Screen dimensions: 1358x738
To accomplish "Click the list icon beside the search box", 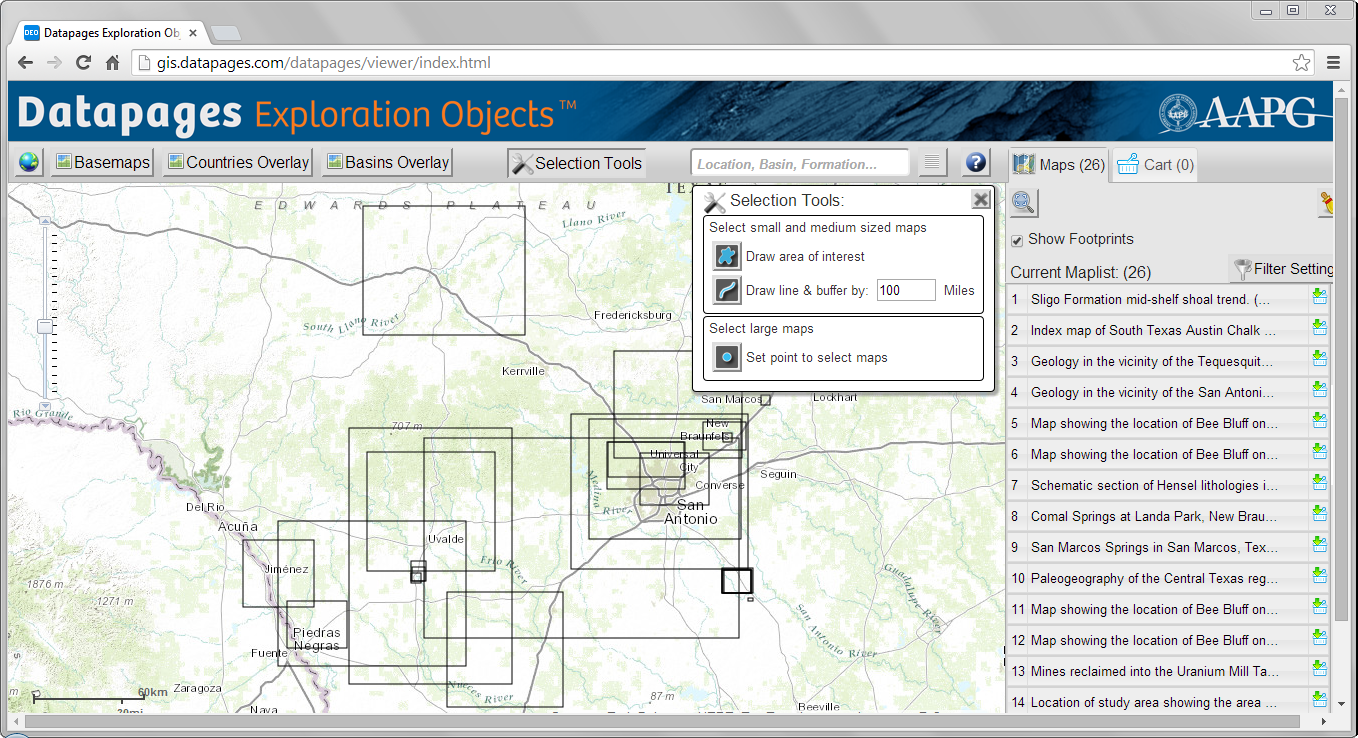I will point(932,163).
